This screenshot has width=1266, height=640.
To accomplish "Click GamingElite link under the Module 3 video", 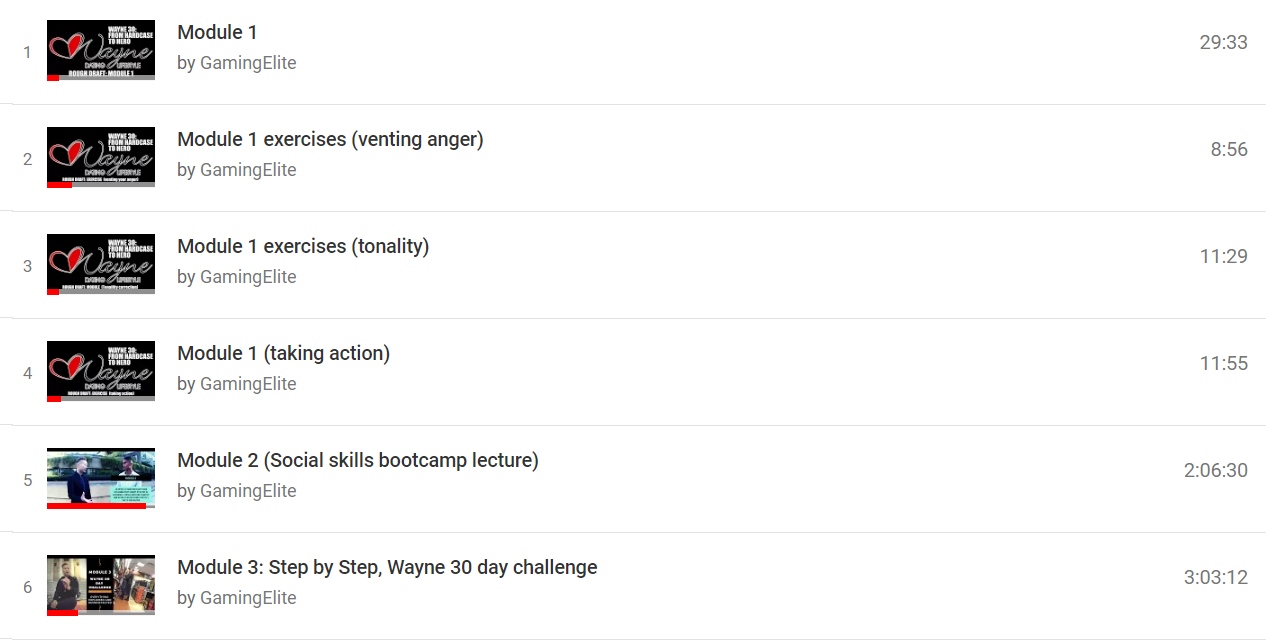I will (x=248, y=597).
